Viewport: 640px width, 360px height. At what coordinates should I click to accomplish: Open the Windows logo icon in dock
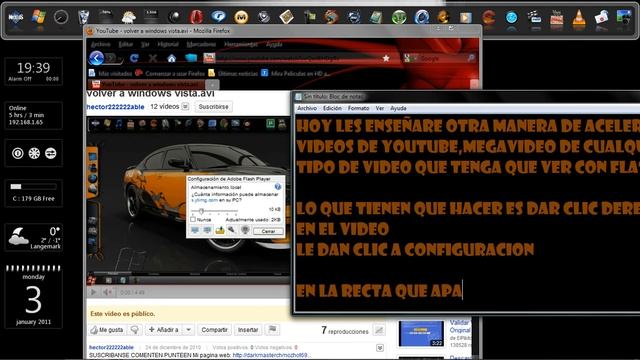[39, 17]
